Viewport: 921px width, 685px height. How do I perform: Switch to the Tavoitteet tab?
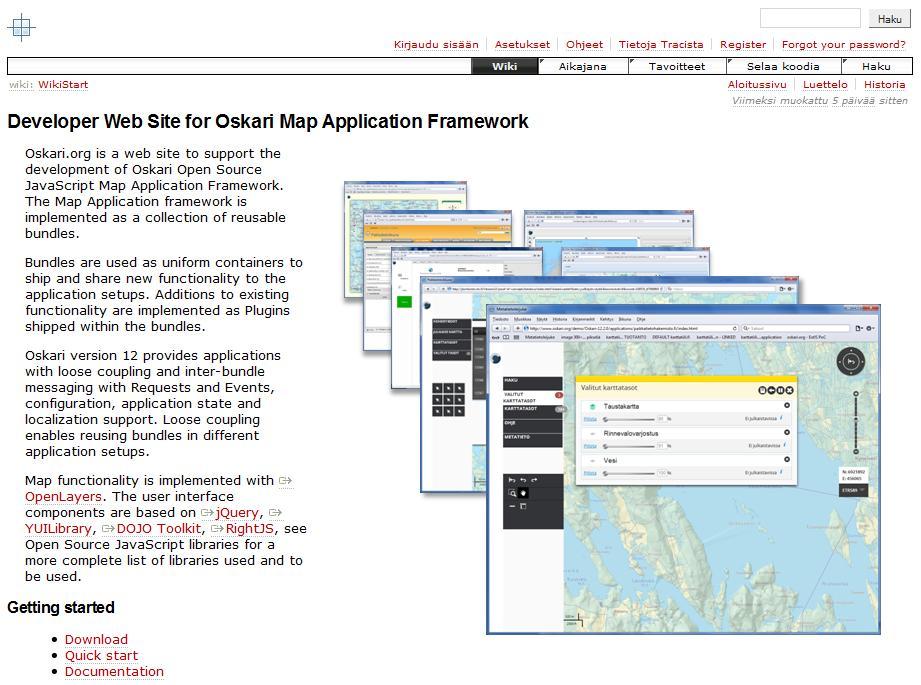tap(677, 66)
